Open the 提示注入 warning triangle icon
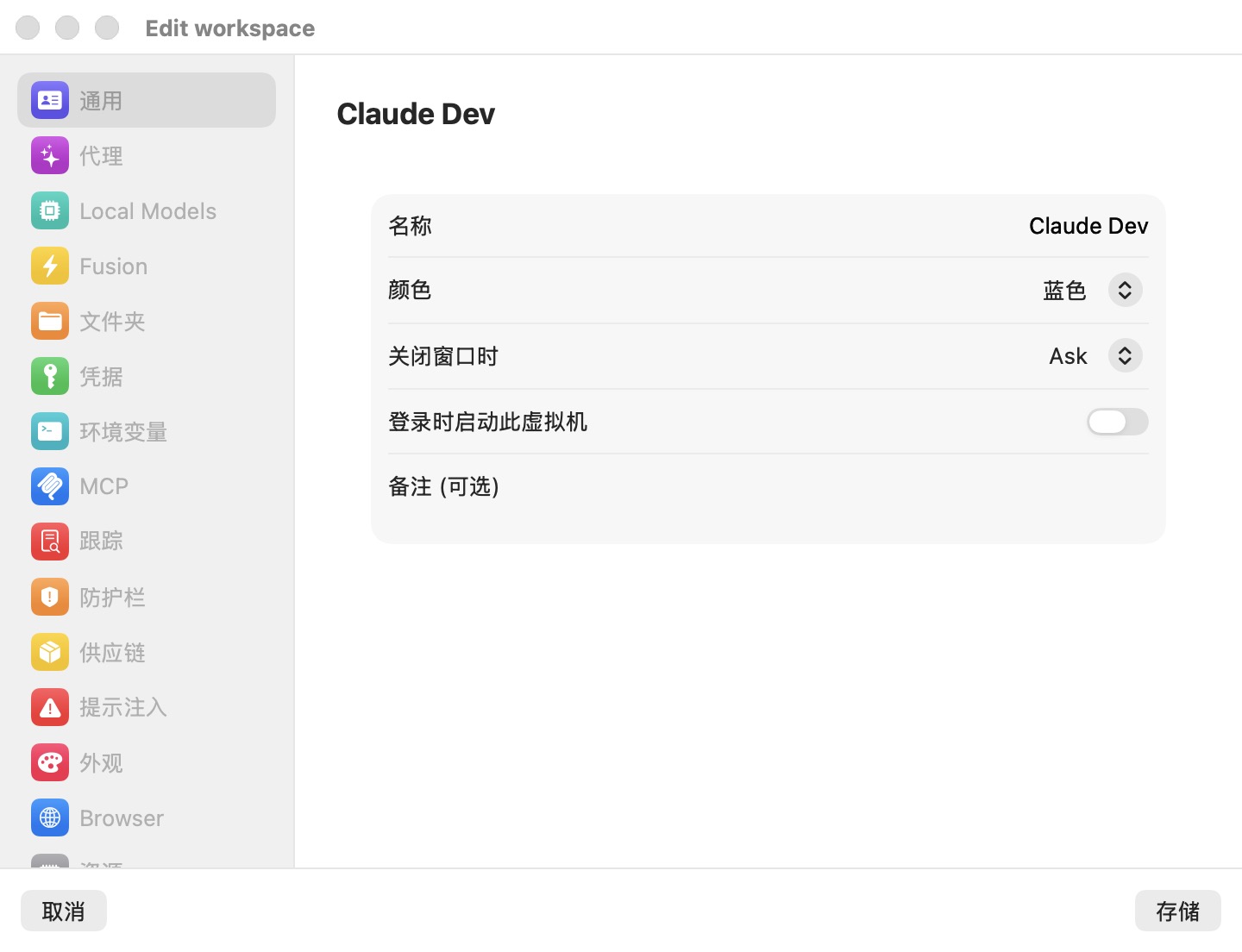1242x952 pixels. pos(50,707)
